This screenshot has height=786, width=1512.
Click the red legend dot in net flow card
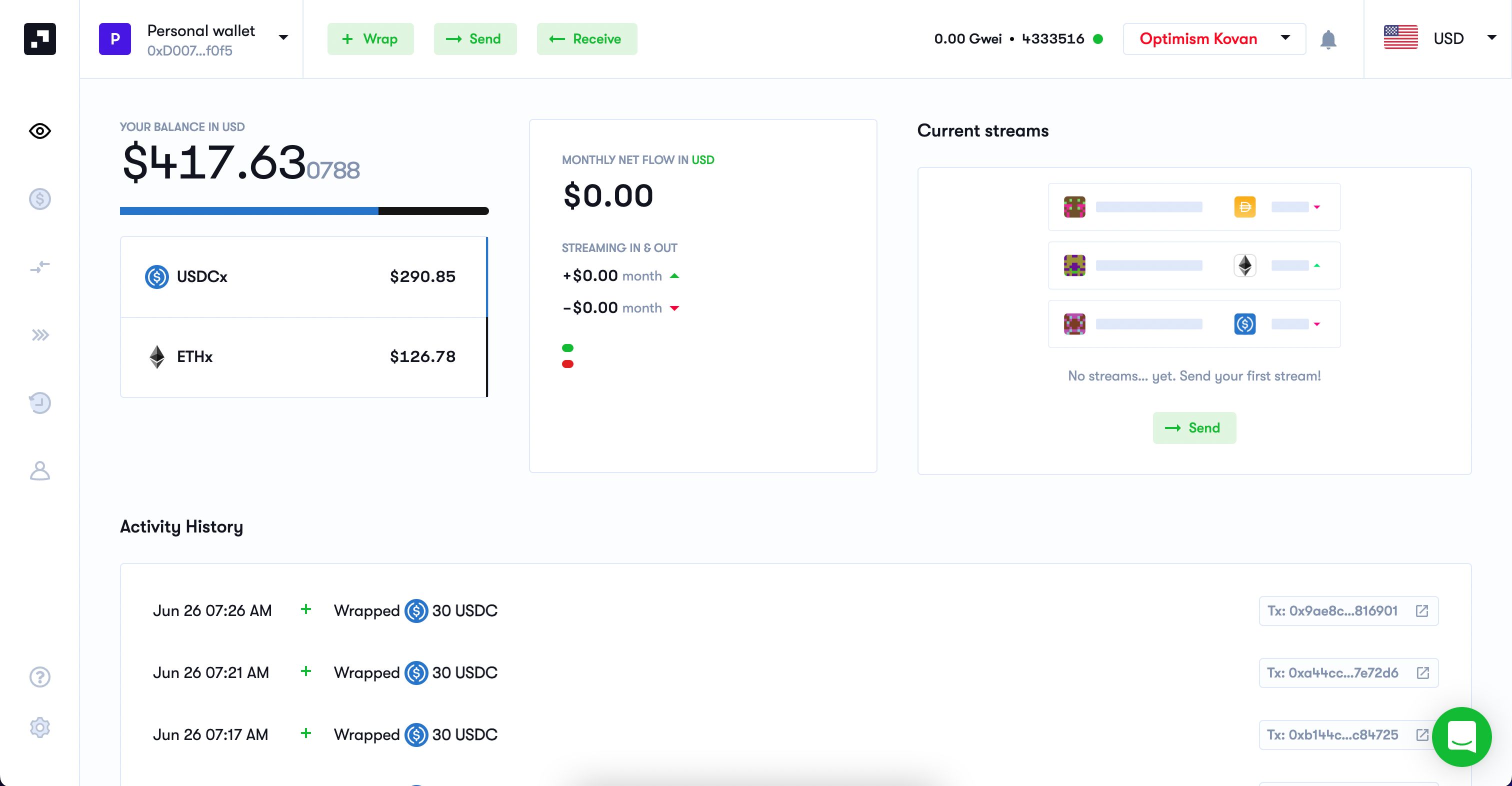click(567, 364)
